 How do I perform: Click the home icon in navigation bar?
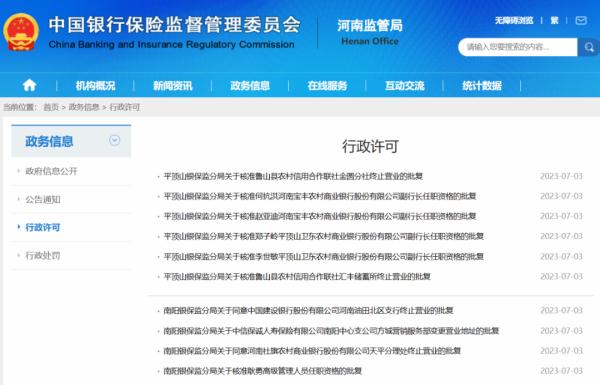tap(29, 85)
